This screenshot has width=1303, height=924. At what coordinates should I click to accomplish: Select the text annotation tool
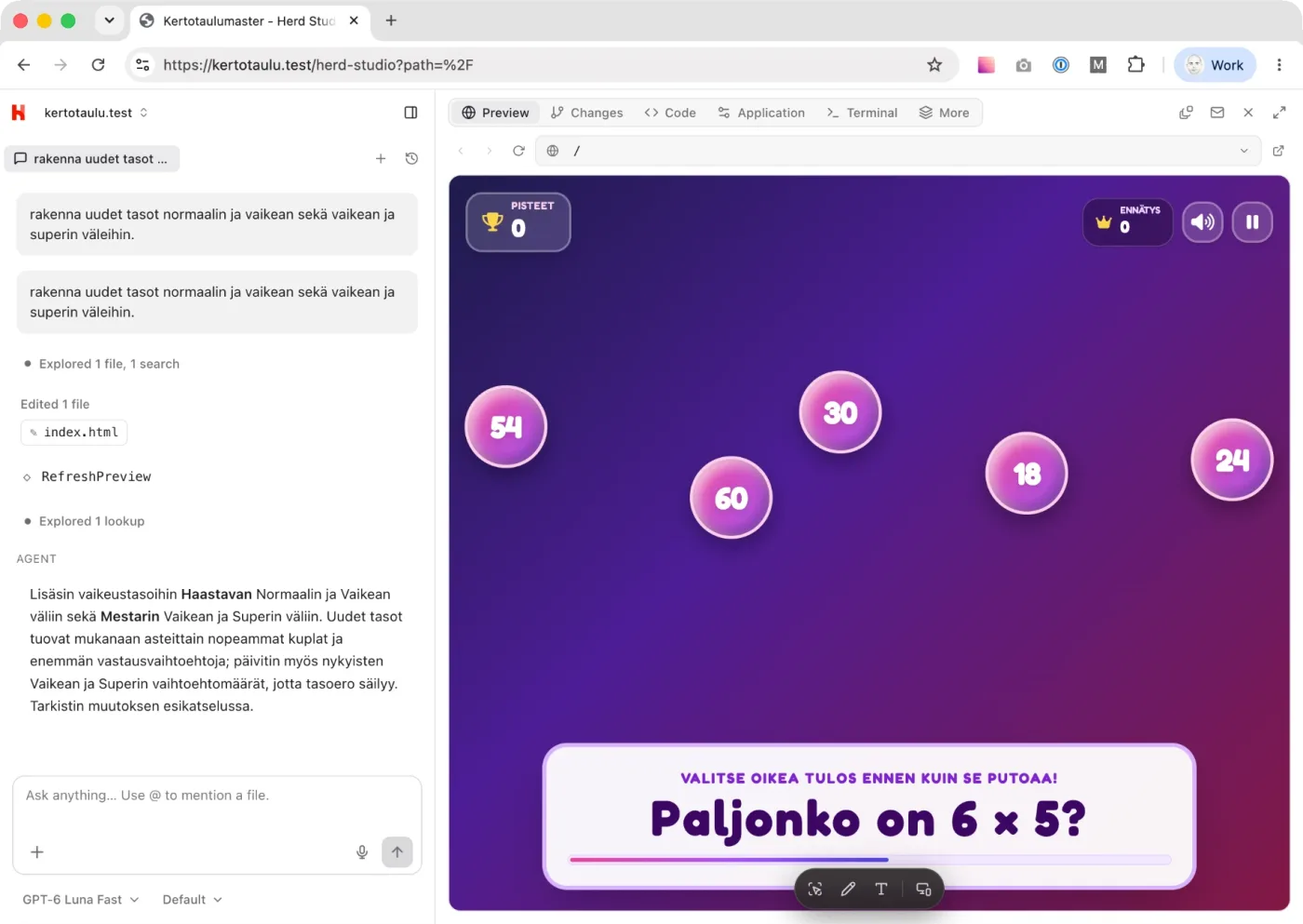point(881,889)
